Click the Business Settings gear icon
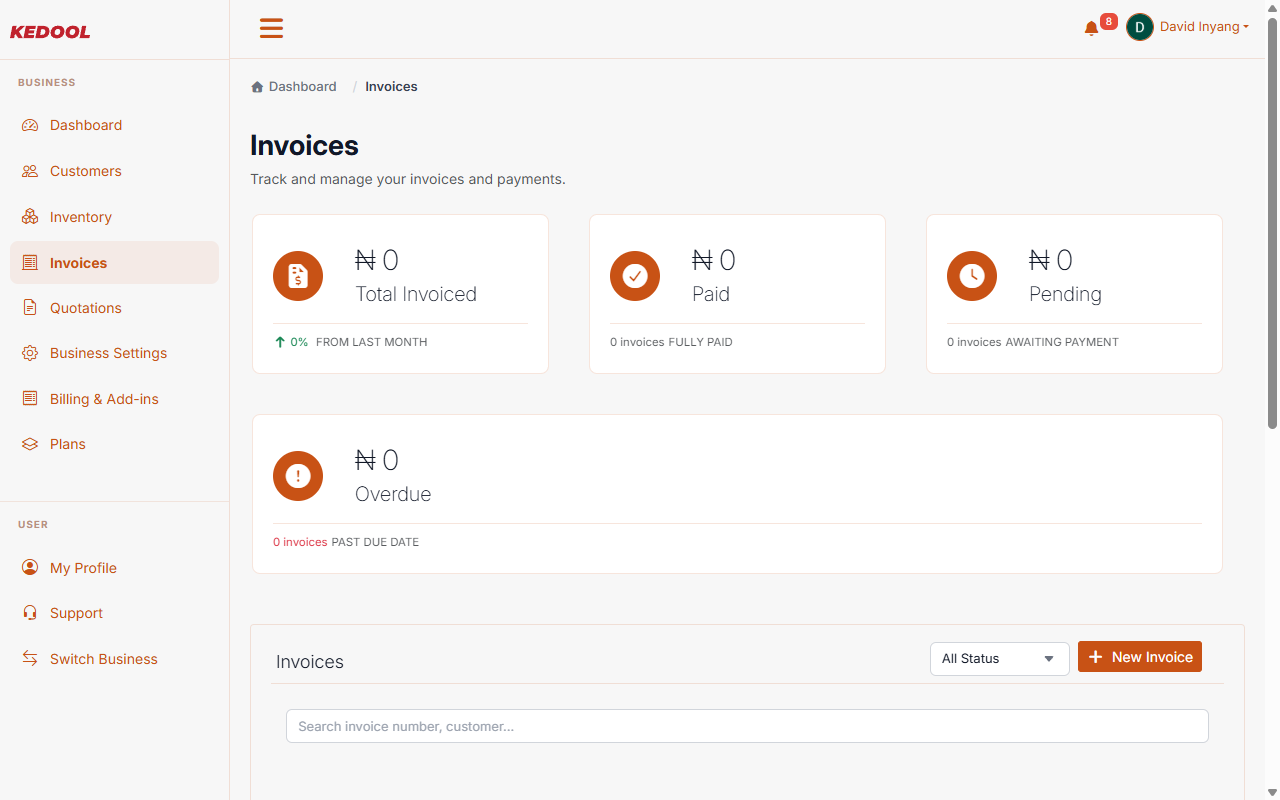Image resolution: width=1280 pixels, height=800 pixels. tap(30, 353)
